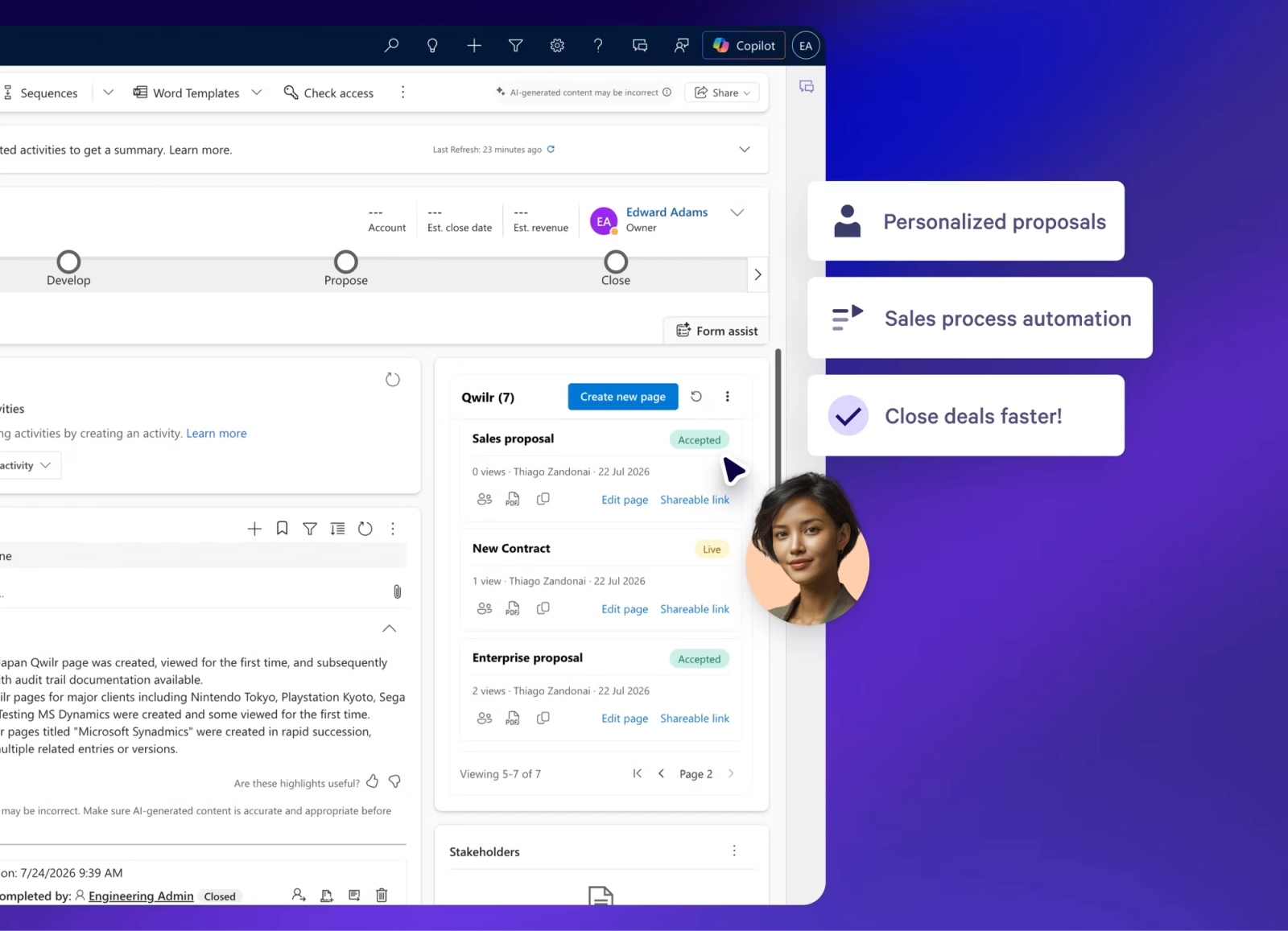Click Check access command
The image size is (1288, 931).
click(328, 93)
